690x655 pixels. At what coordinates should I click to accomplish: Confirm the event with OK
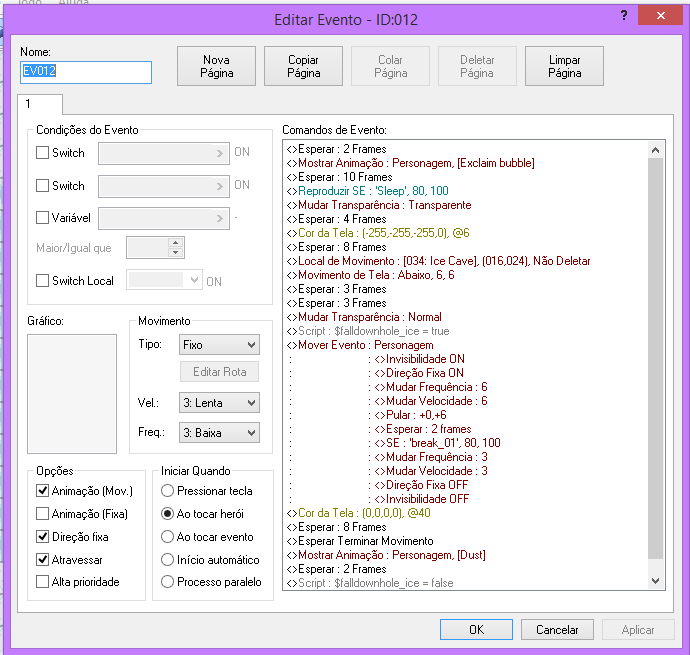[x=476, y=630]
